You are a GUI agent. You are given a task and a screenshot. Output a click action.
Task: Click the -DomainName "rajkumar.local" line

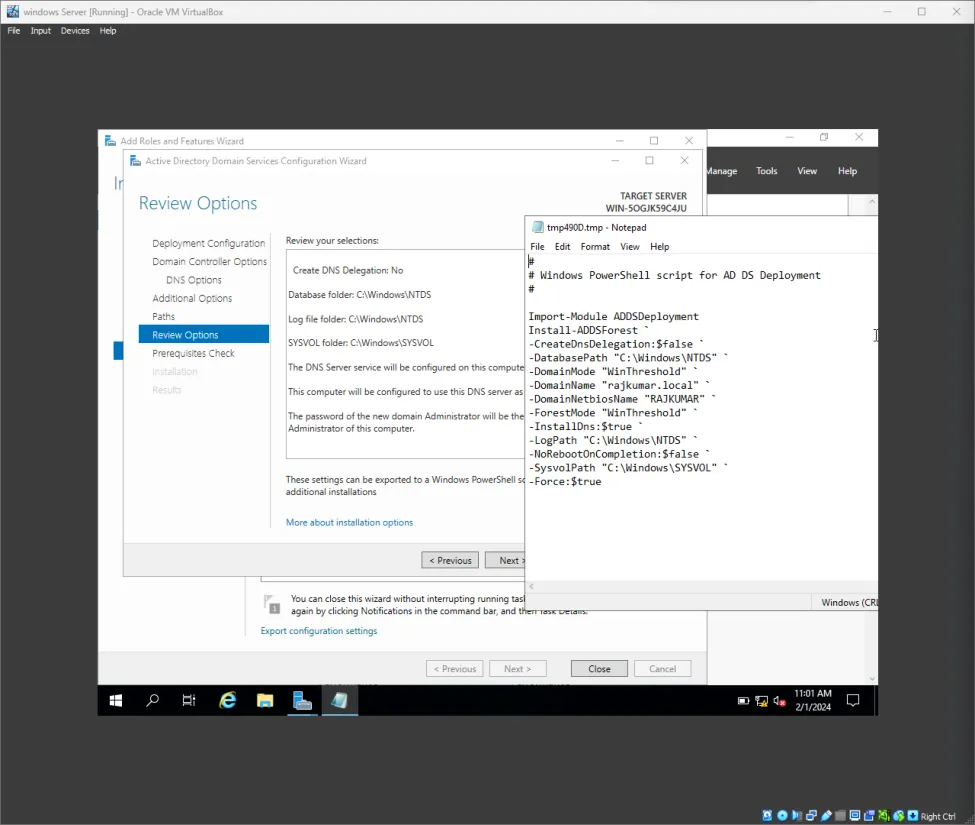[x=619, y=385]
